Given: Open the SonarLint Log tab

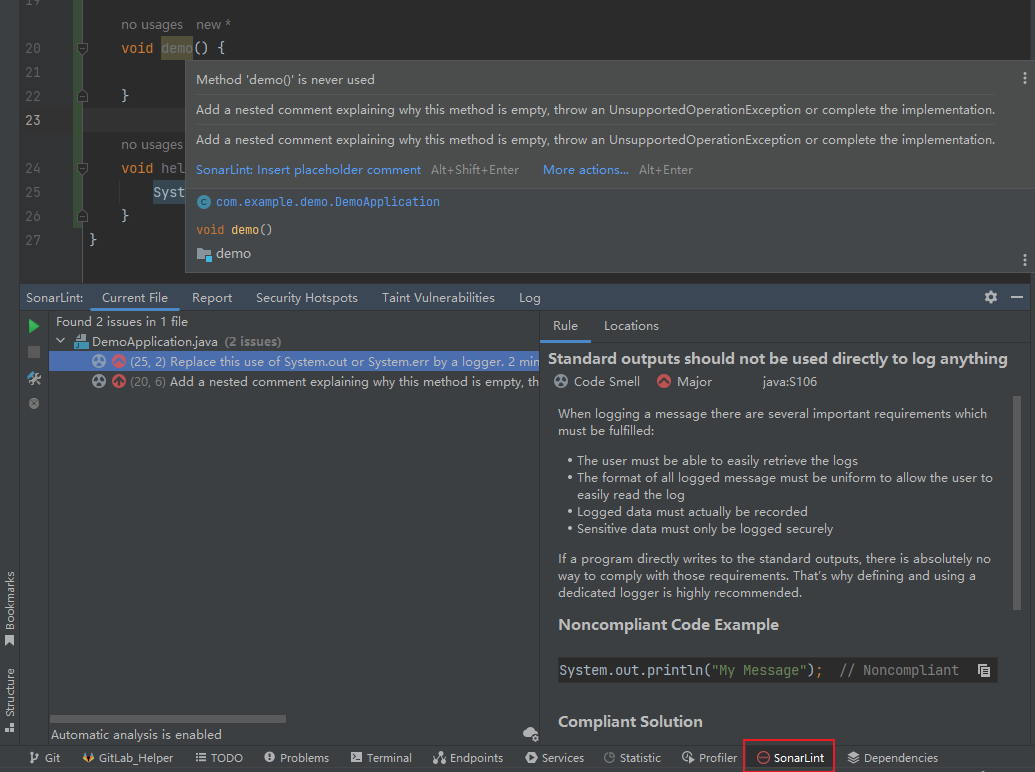Looking at the screenshot, I should tap(529, 298).
